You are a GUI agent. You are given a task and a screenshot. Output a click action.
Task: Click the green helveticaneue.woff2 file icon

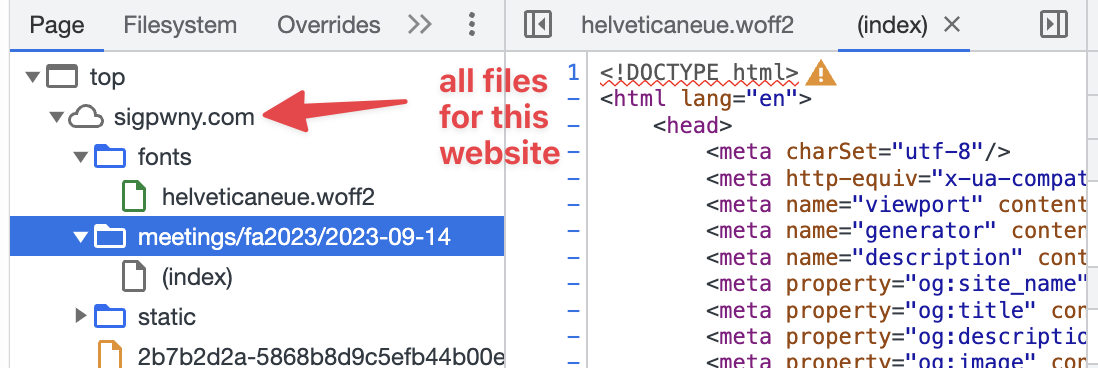click(134, 196)
